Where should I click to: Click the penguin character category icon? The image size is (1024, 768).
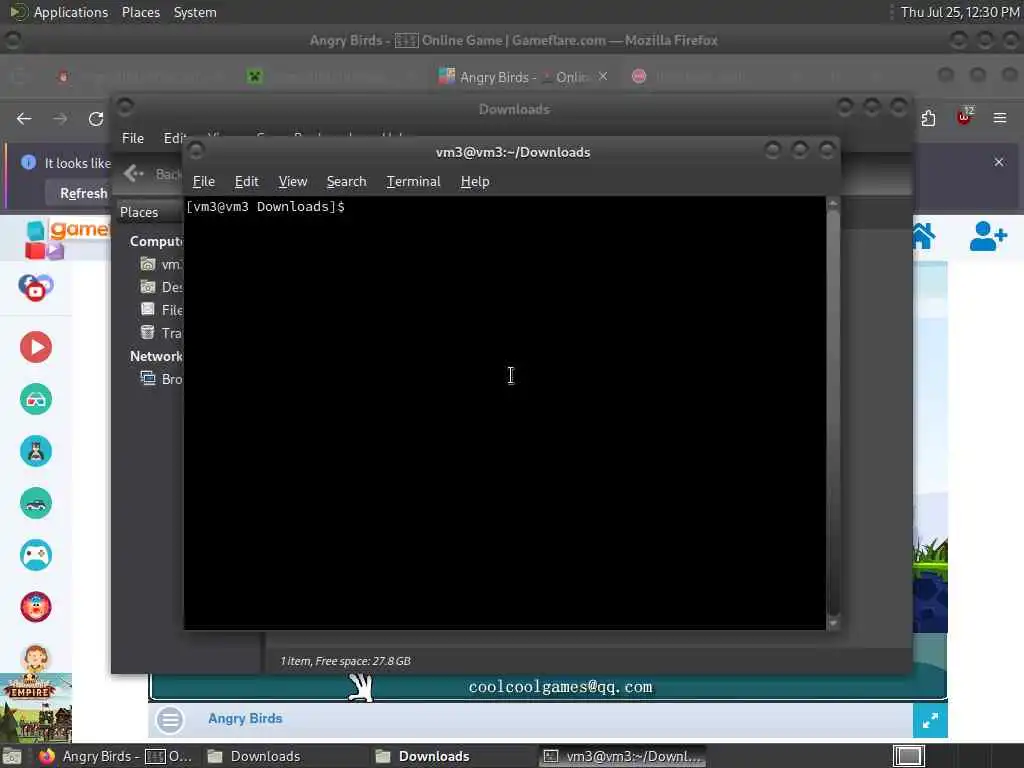pyautogui.click(x=36, y=451)
